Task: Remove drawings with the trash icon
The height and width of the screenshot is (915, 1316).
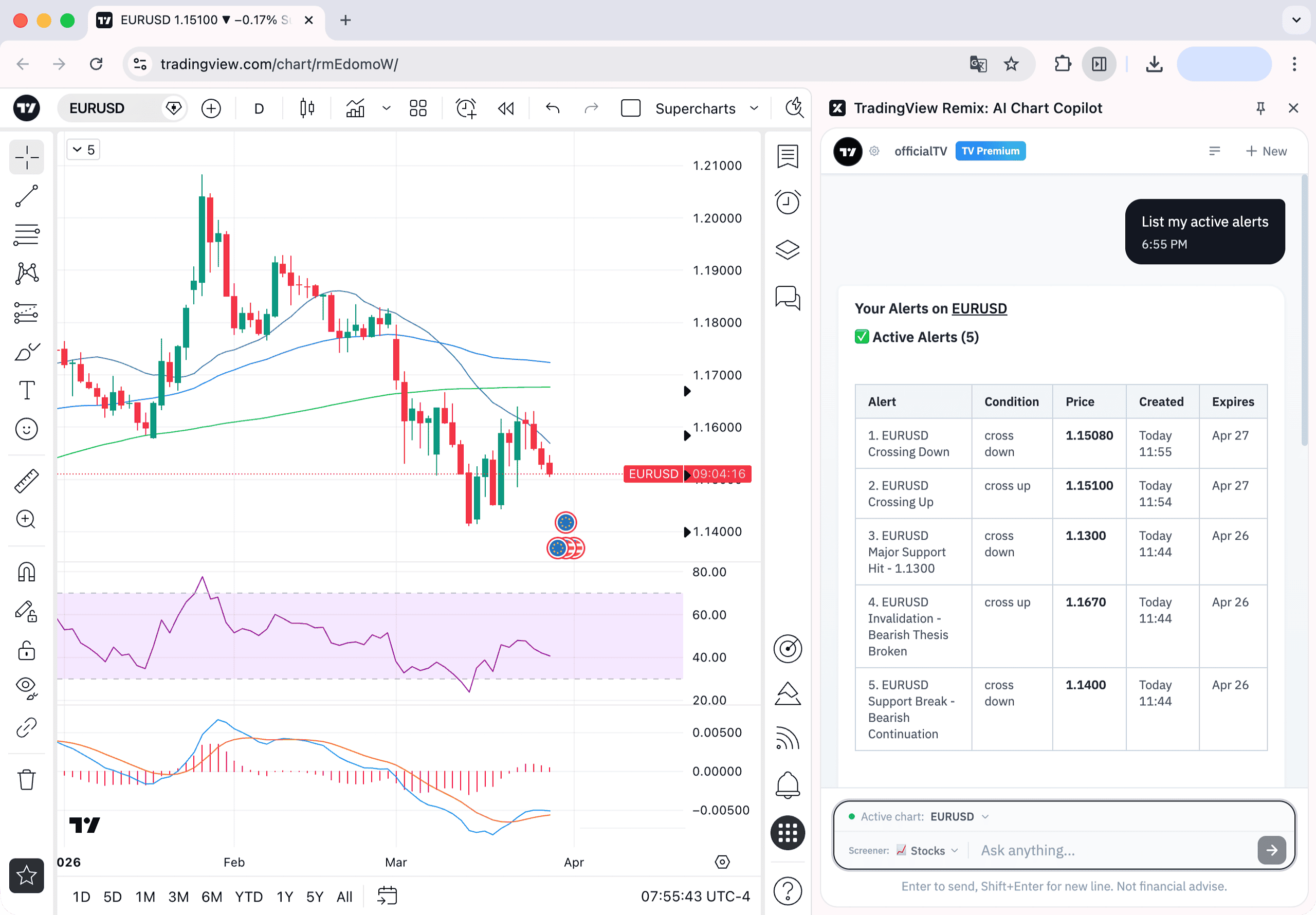Action: pyautogui.click(x=26, y=780)
